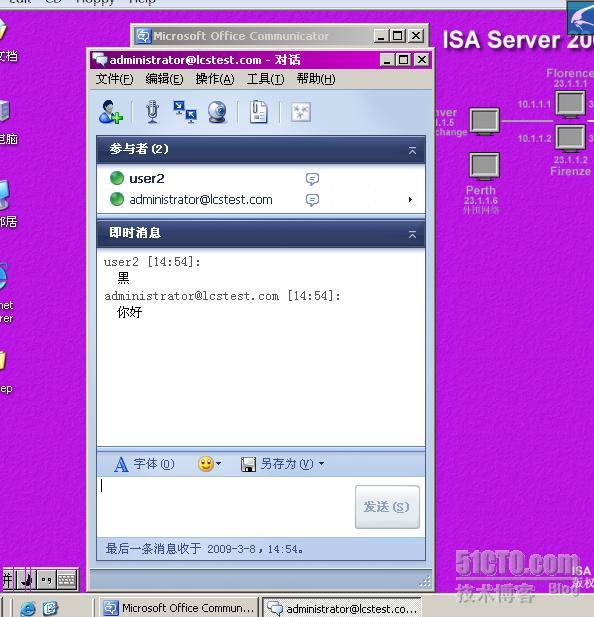Switch to Microsoft Office Commun... taskbar button
Viewport: 594px width, 617px height.
click(x=179, y=608)
